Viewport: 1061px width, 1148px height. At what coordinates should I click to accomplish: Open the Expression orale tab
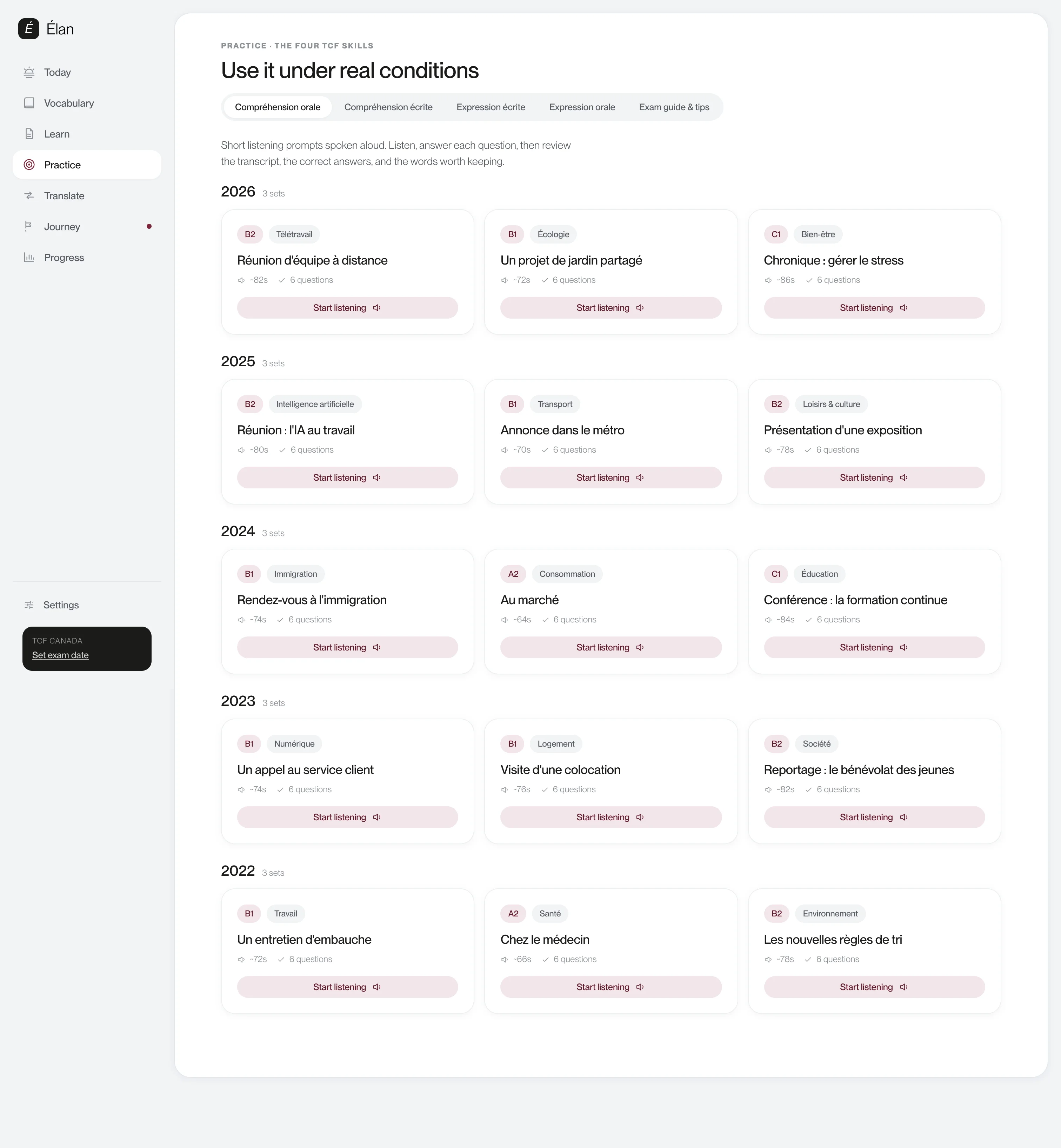tap(582, 107)
